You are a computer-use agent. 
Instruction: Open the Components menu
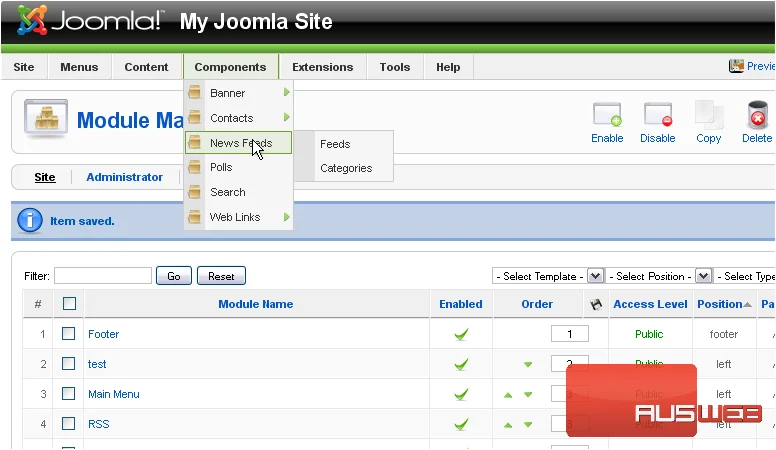pos(230,67)
